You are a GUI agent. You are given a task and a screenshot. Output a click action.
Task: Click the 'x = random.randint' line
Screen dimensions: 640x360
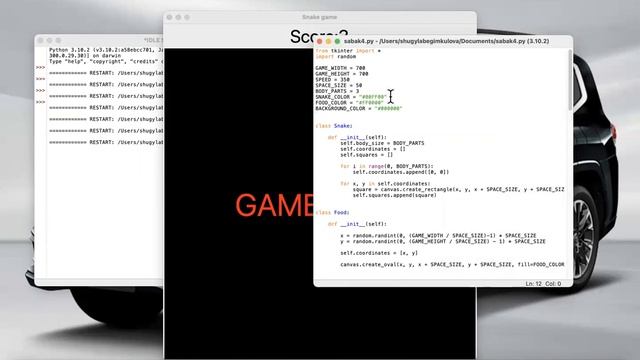[438, 236]
